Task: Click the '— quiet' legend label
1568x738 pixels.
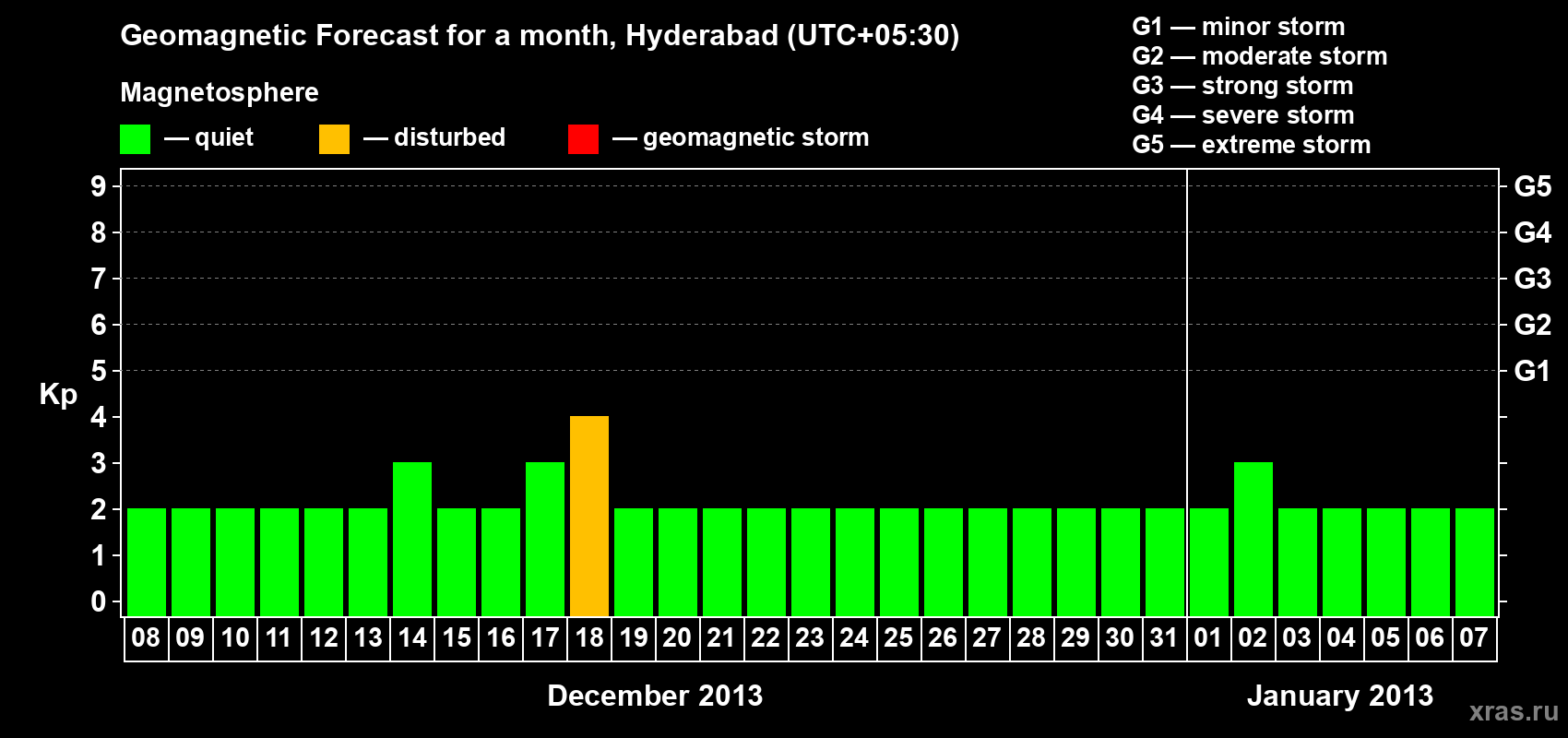Action: (208, 137)
